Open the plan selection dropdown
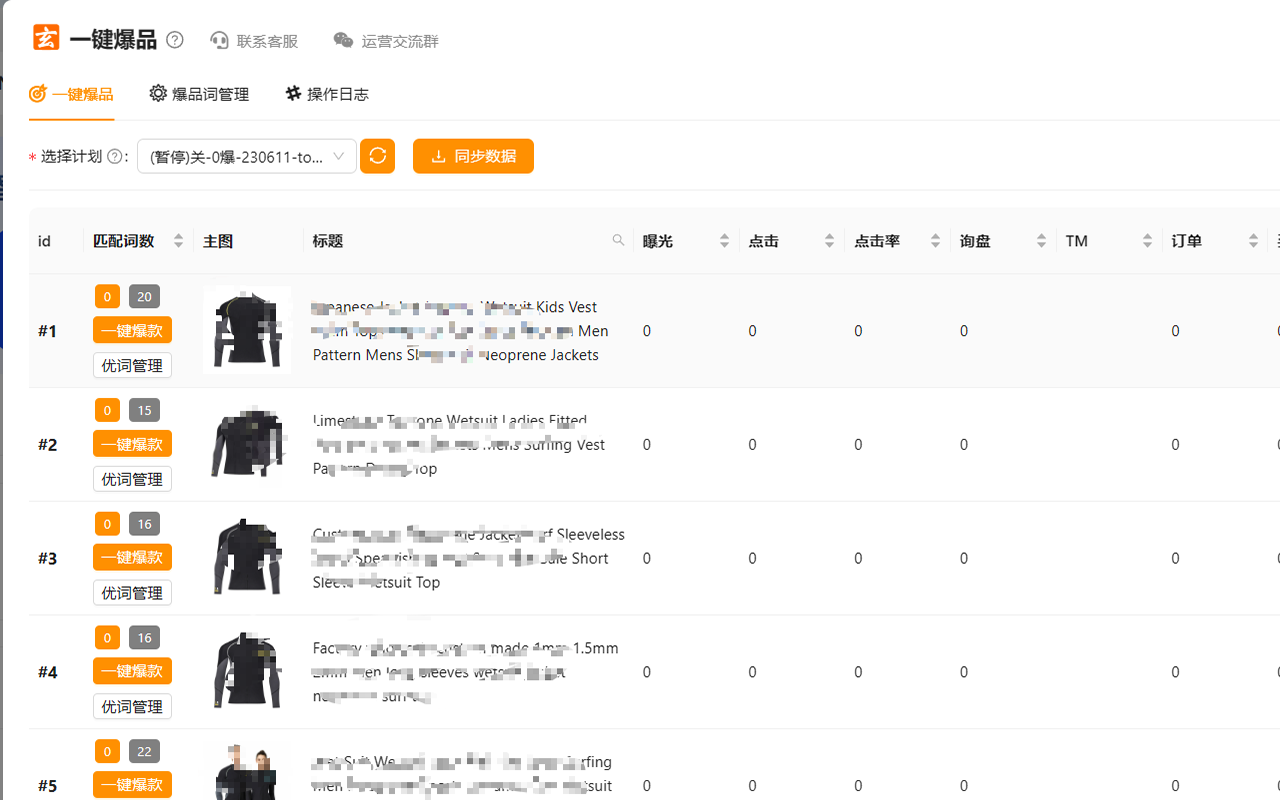Viewport: 1280px width, 800px height. (x=247, y=156)
